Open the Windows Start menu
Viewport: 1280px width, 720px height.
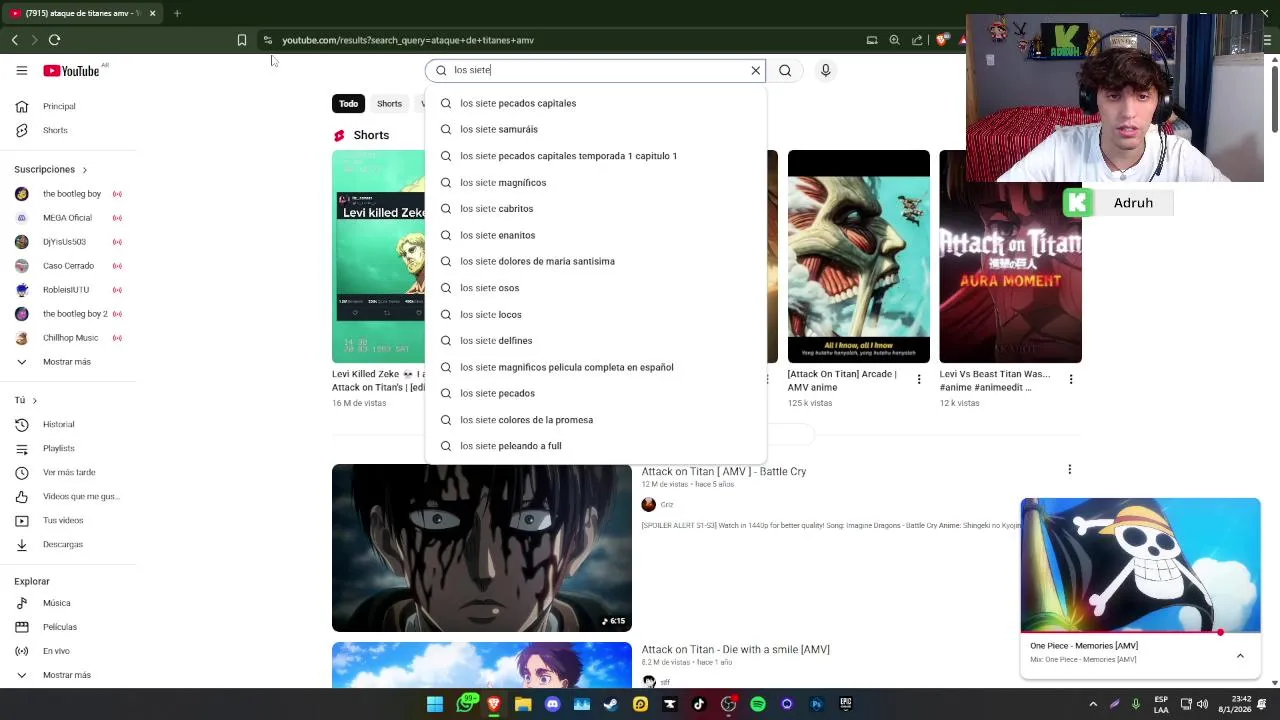(x=435, y=704)
